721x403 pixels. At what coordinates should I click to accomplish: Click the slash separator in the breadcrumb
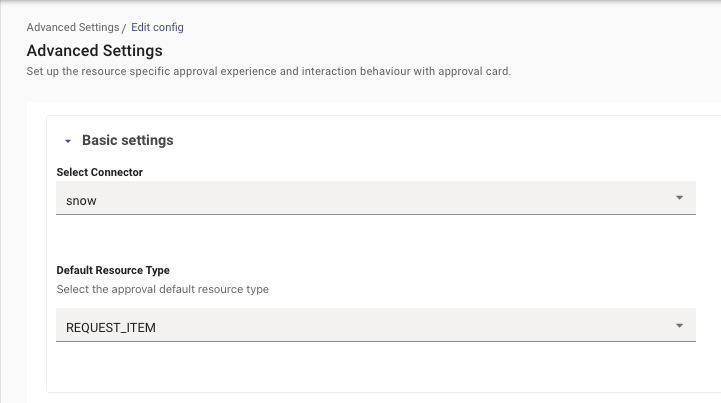[x=124, y=28]
